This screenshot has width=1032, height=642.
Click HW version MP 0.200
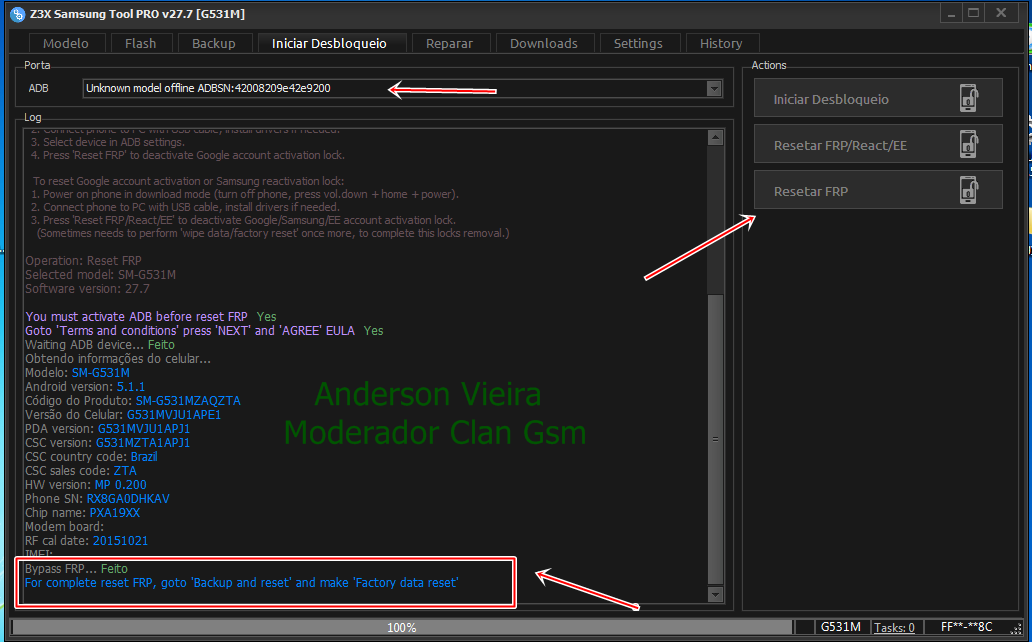click(x=120, y=485)
